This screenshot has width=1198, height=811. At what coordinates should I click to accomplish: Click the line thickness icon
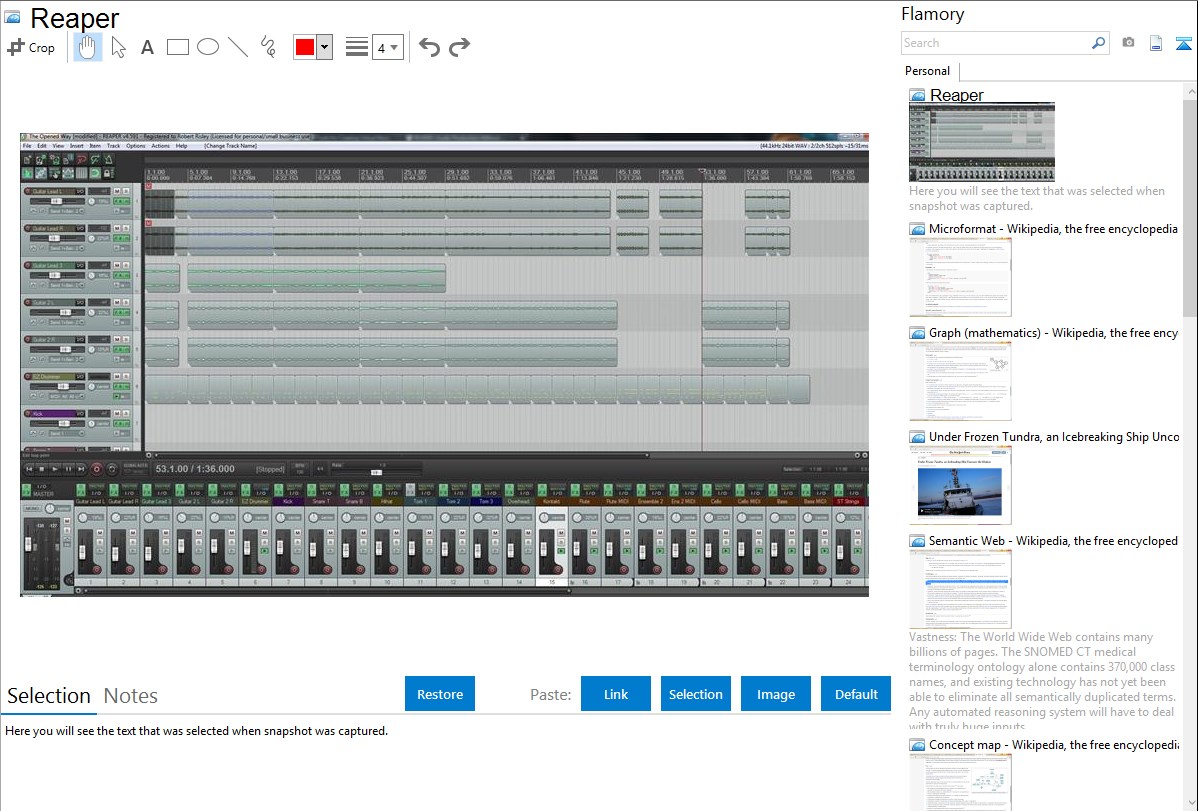(357, 47)
